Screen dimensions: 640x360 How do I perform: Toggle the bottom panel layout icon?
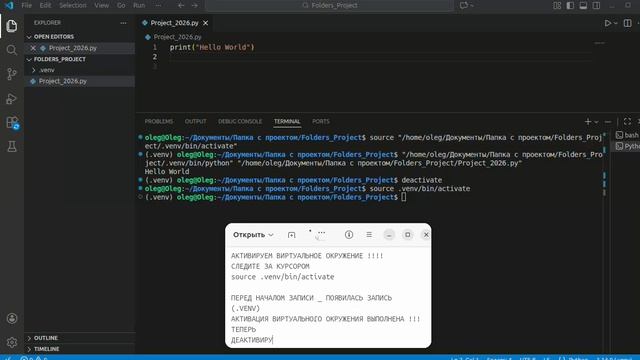pyautogui.click(x=583, y=5)
